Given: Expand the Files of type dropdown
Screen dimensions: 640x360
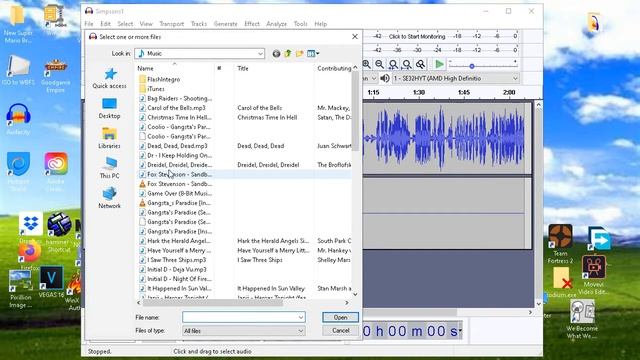Looking at the screenshot, I should (x=301, y=331).
